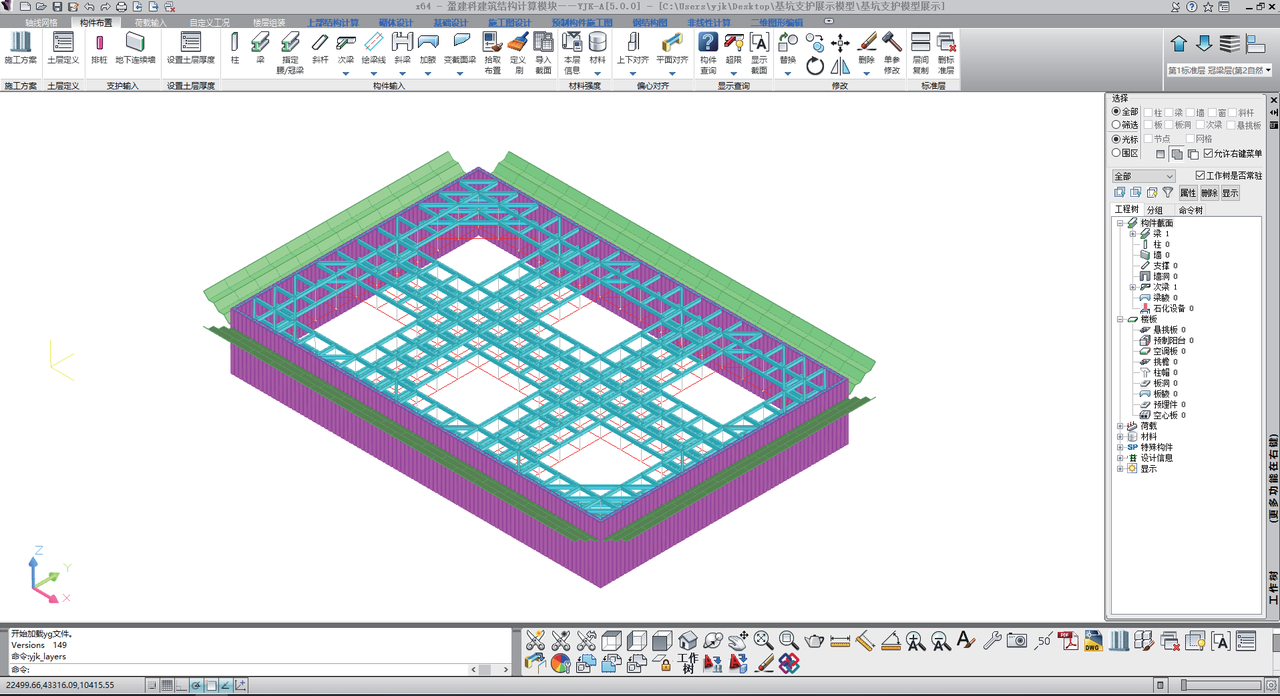Expand the 次梁 1 tree node
This screenshot has height=696, width=1280.
tap(1133, 287)
